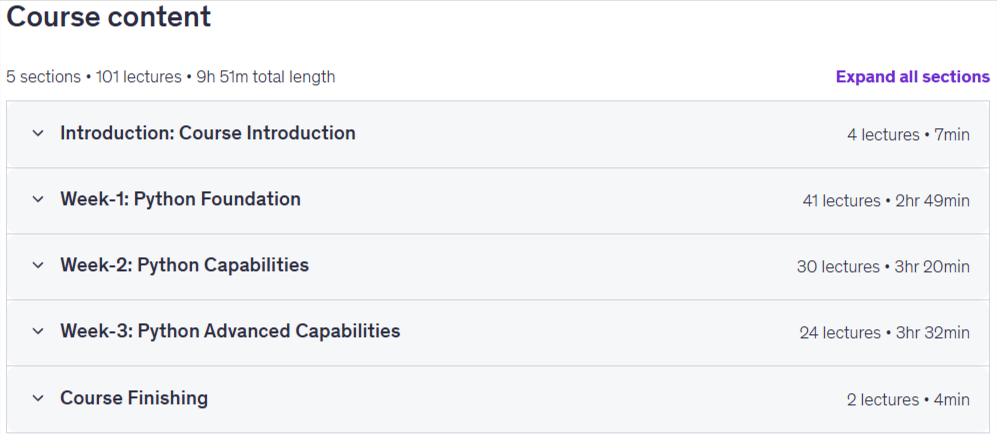Image resolution: width=997 pixels, height=436 pixels.
Task: Select the 2 lectures • 4min text
Action: [x=908, y=400]
